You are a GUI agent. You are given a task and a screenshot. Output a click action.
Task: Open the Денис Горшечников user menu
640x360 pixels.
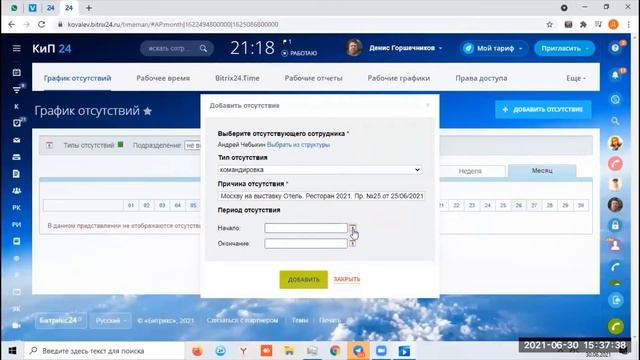click(x=406, y=48)
